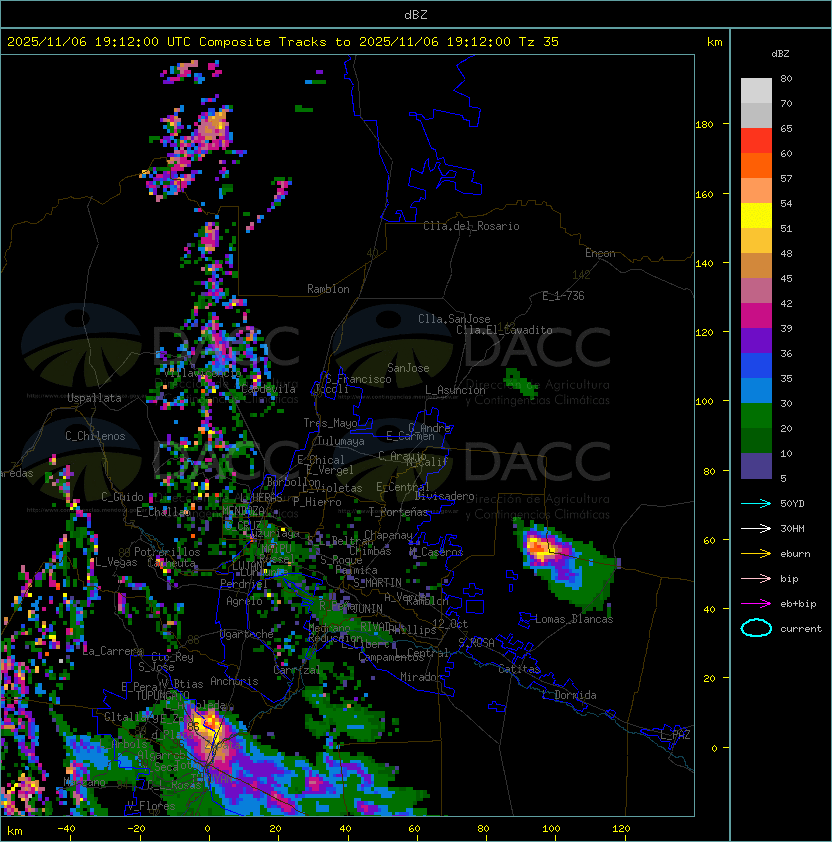Image resolution: width=832 pixels, height=842 pixels.
Task: Click the '140' km tick on right axis
Action: pyautogui.click(x=704, y=264)
